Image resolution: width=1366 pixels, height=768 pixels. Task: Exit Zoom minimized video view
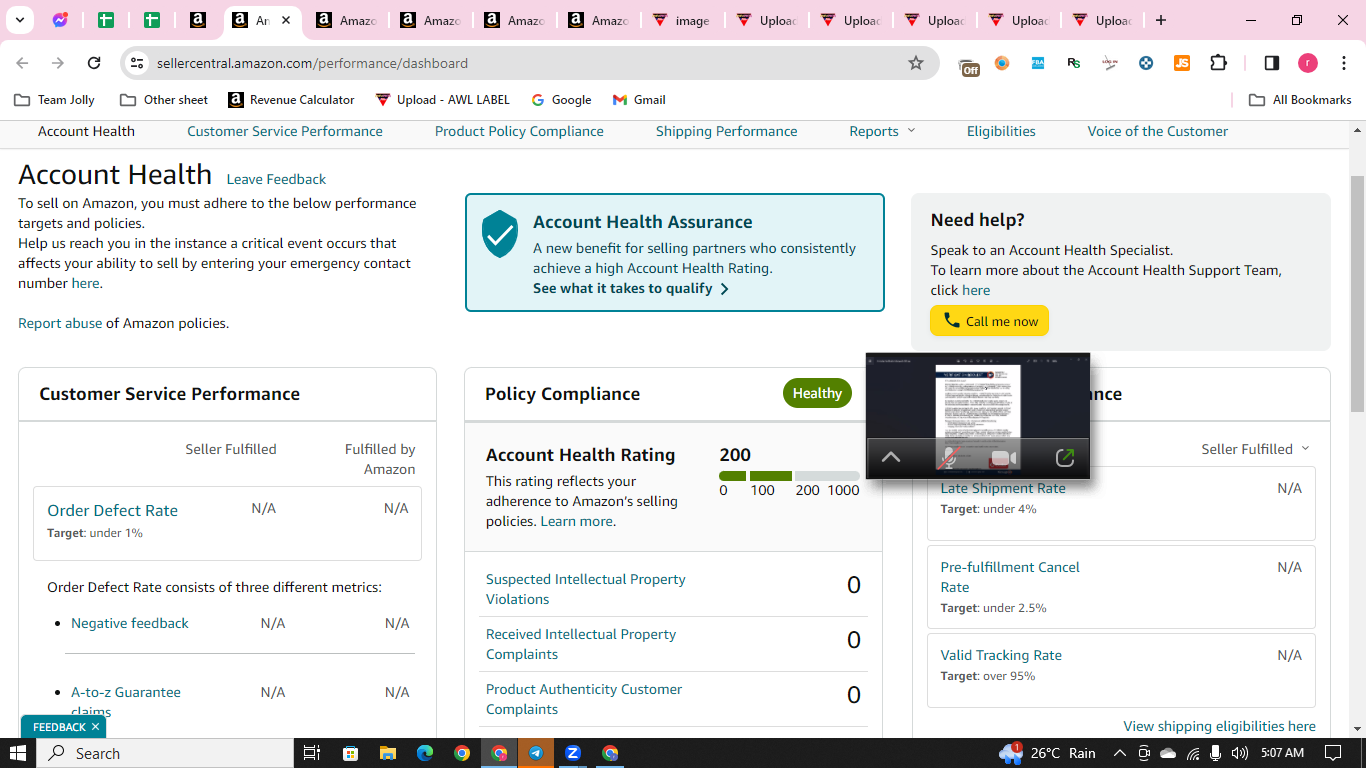[1065, 457]
